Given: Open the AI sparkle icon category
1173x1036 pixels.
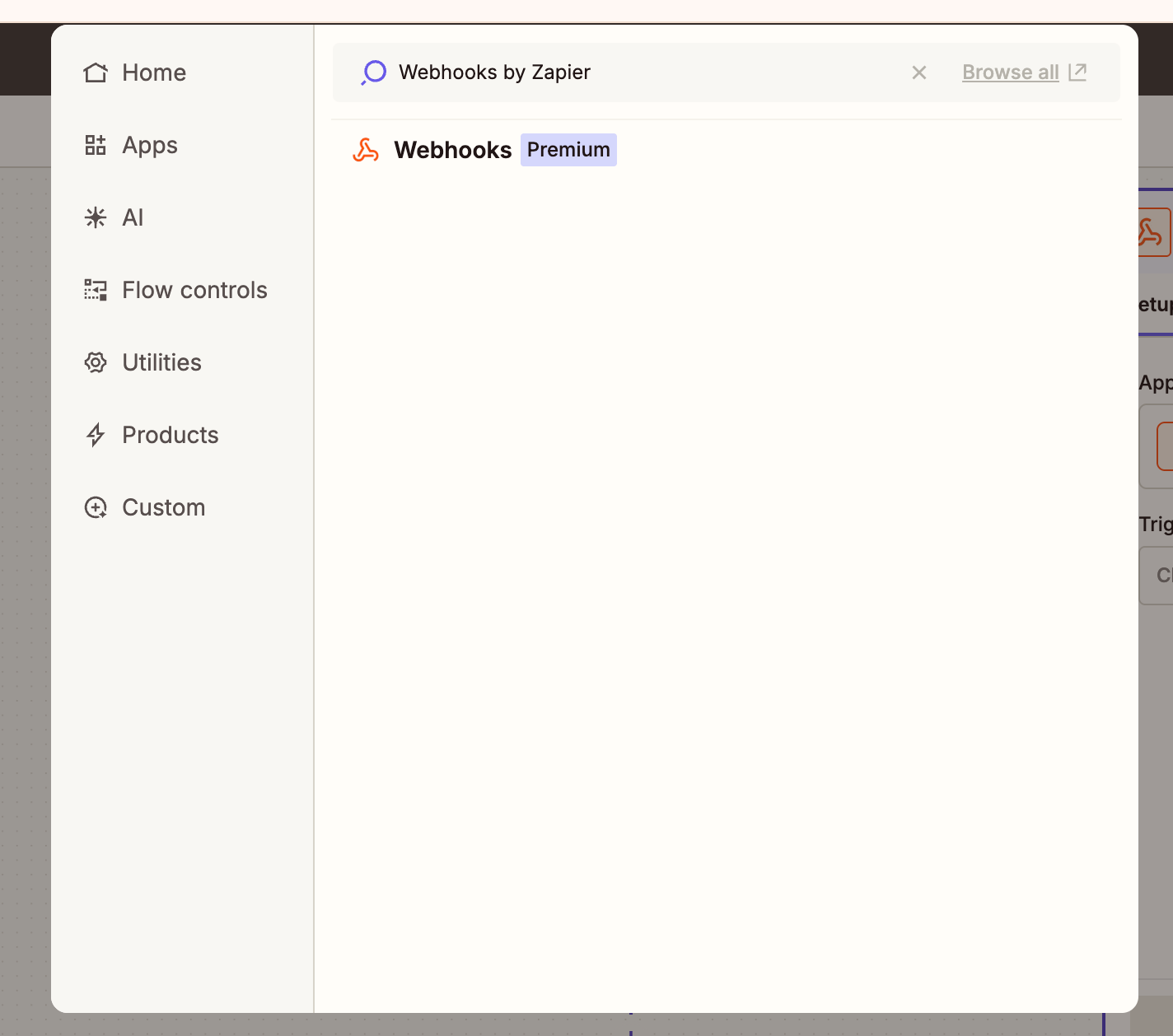Looking at the screenshot, I should [x=96, y=217].
